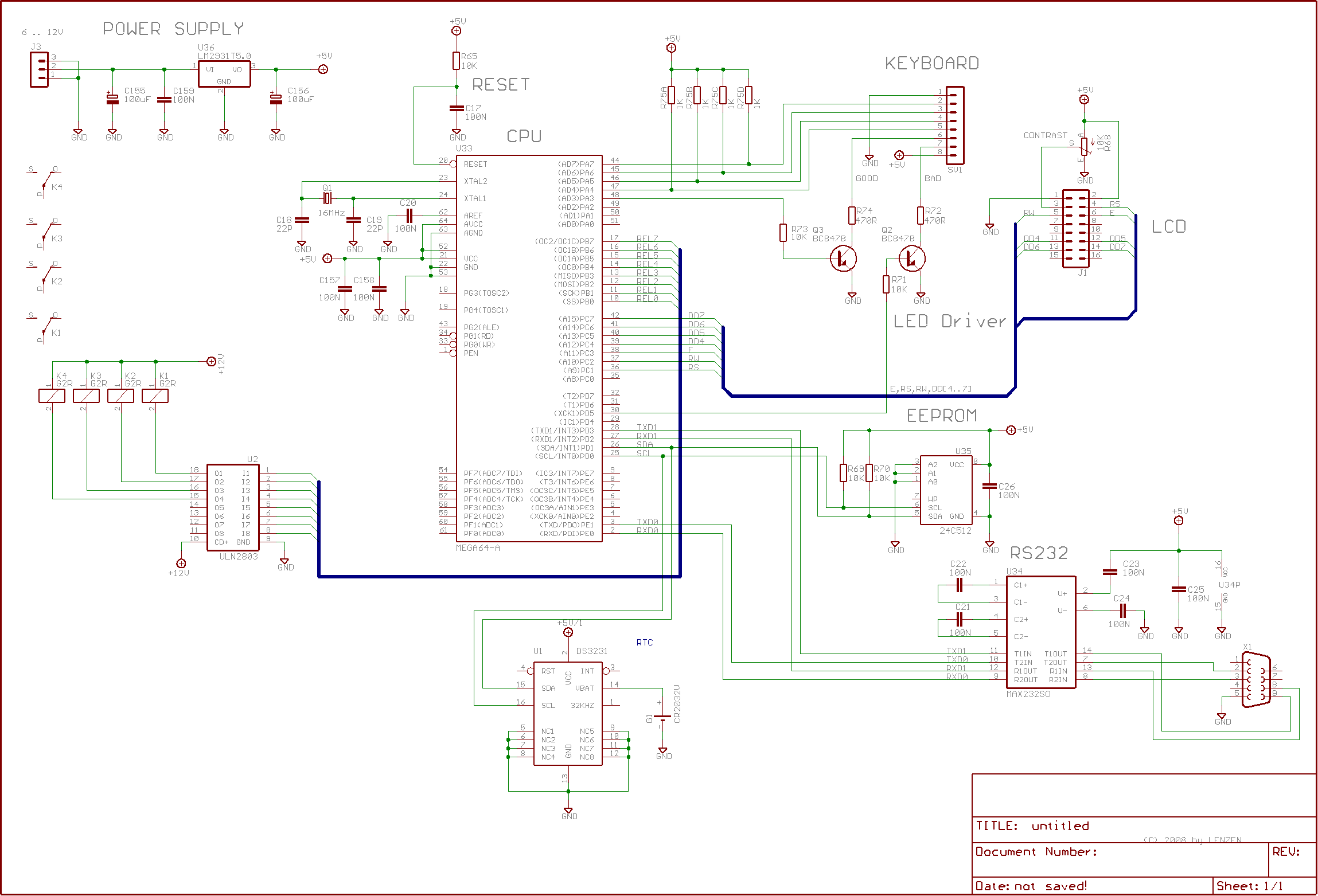The image size is (1318, 896).
Task: Select the SV1 keyboard connector symbol
Action: (x=954, y=126)
